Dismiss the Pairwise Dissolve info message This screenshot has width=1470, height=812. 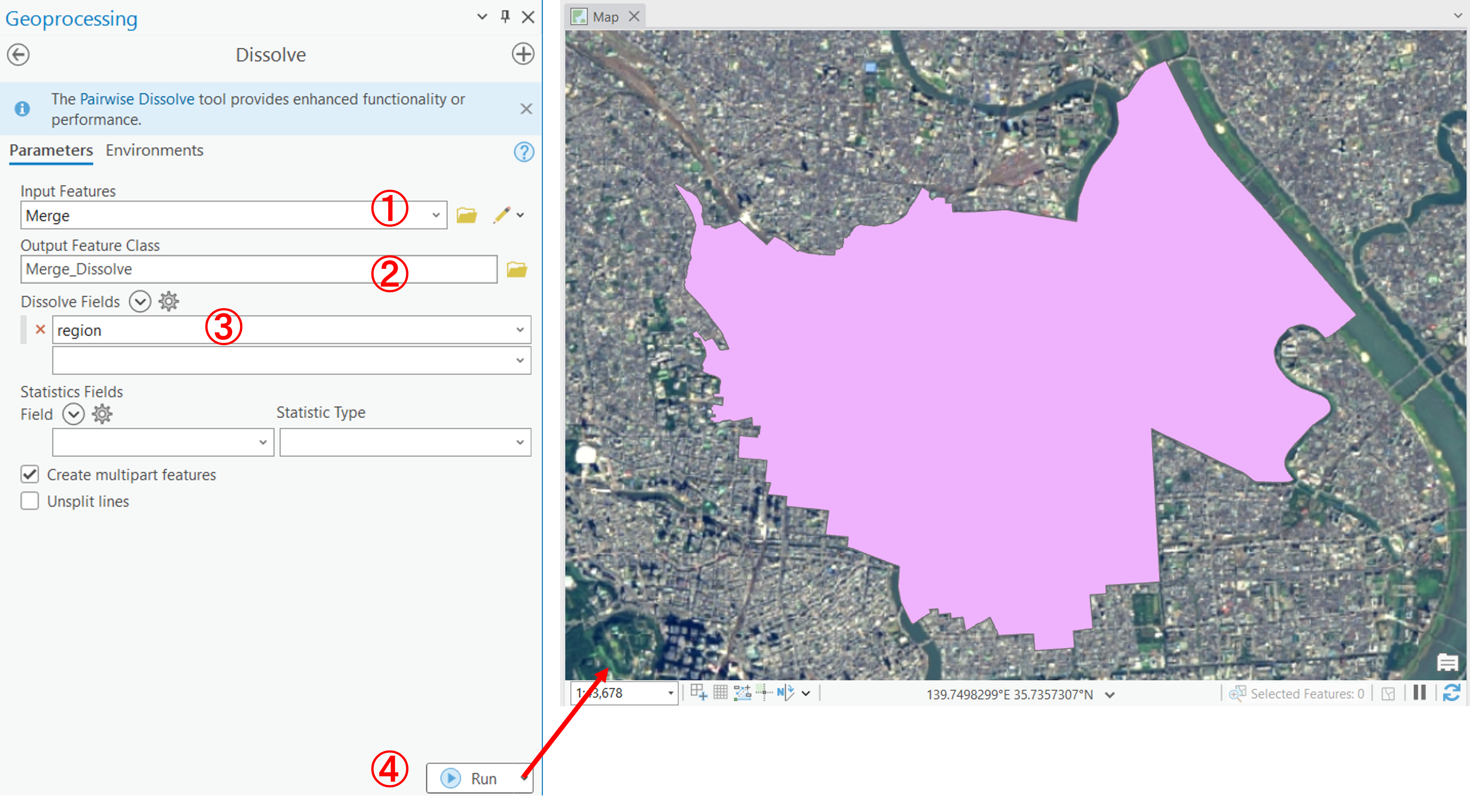click(x=526, y=109)
